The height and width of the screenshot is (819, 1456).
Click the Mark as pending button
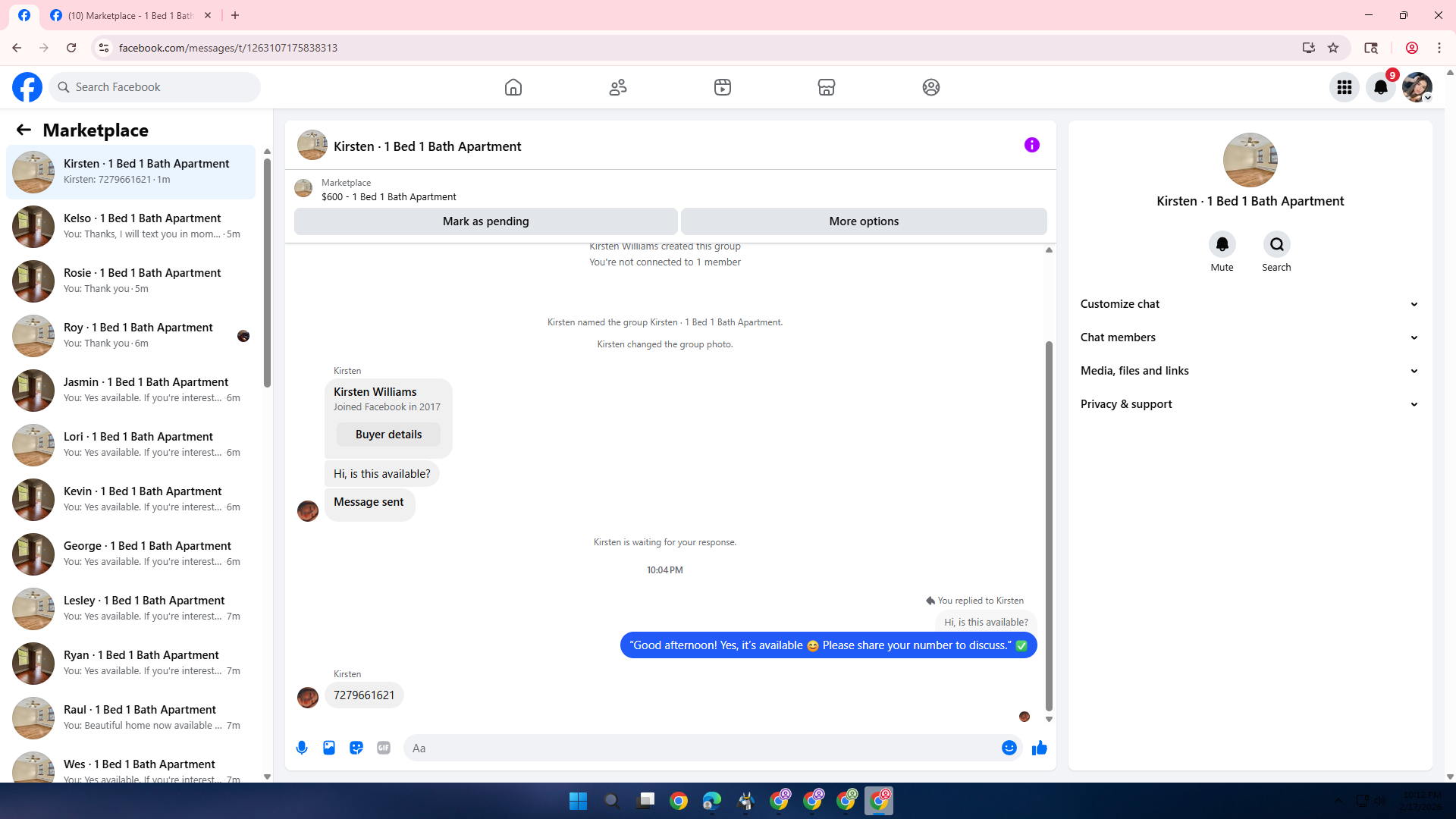tap(485, 221)
